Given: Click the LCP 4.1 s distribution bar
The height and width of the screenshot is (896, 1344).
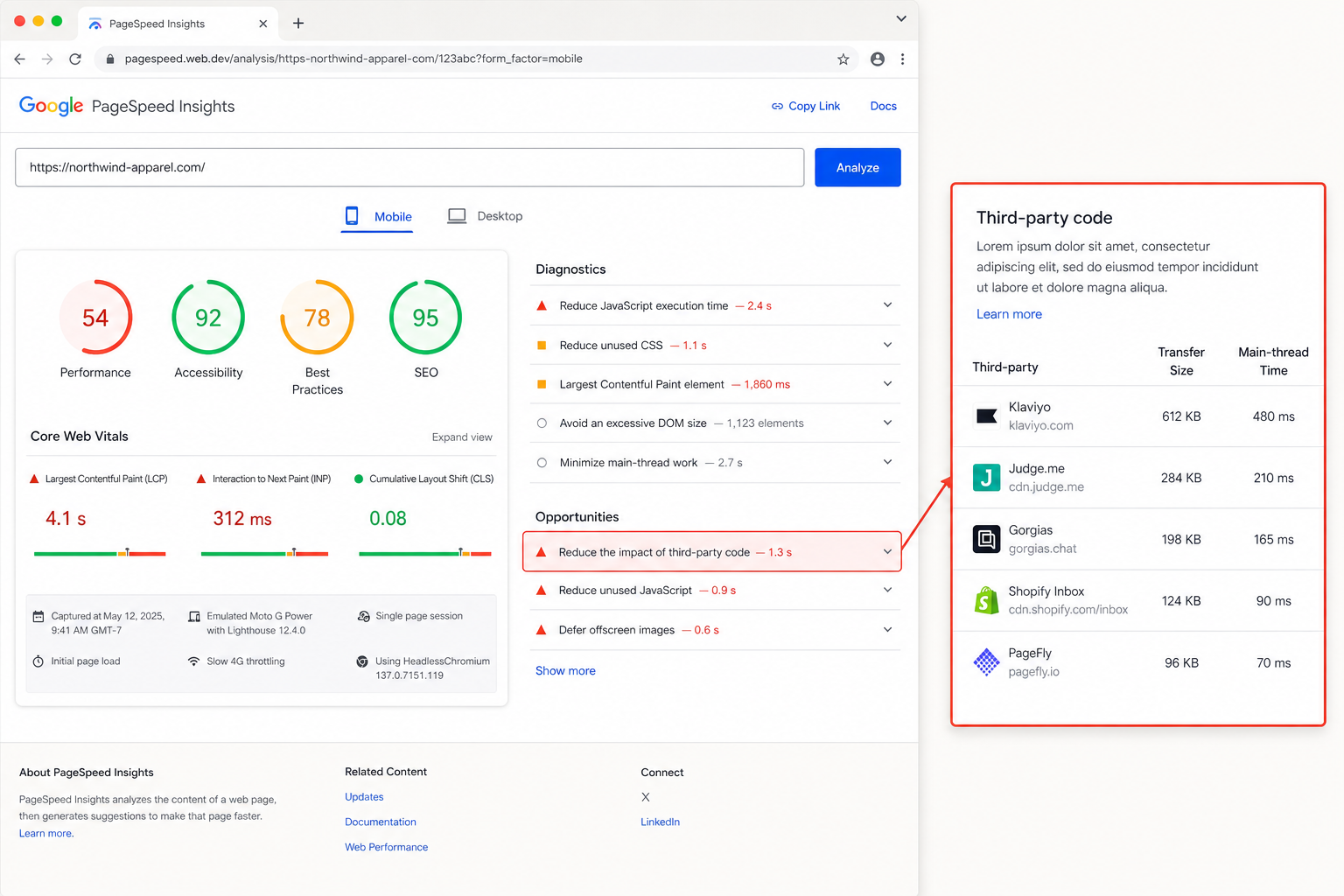Looking at the screenshot, I should (100, 553).
